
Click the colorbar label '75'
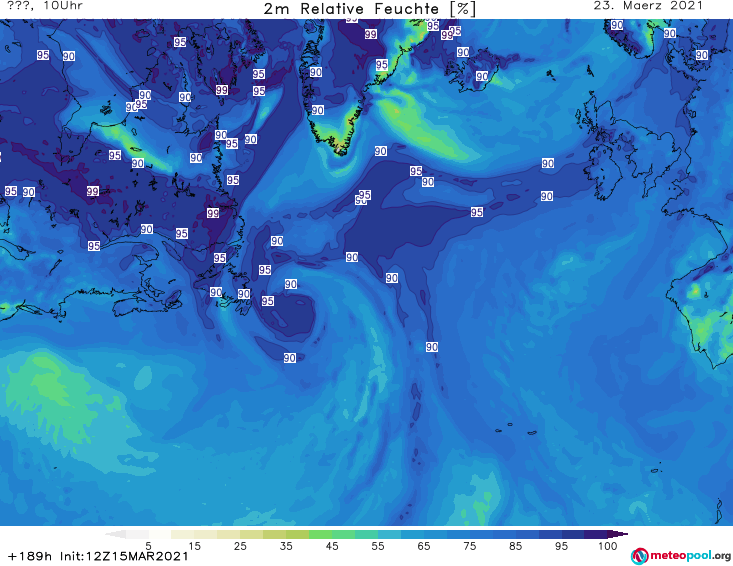click(x=469, y=546)
